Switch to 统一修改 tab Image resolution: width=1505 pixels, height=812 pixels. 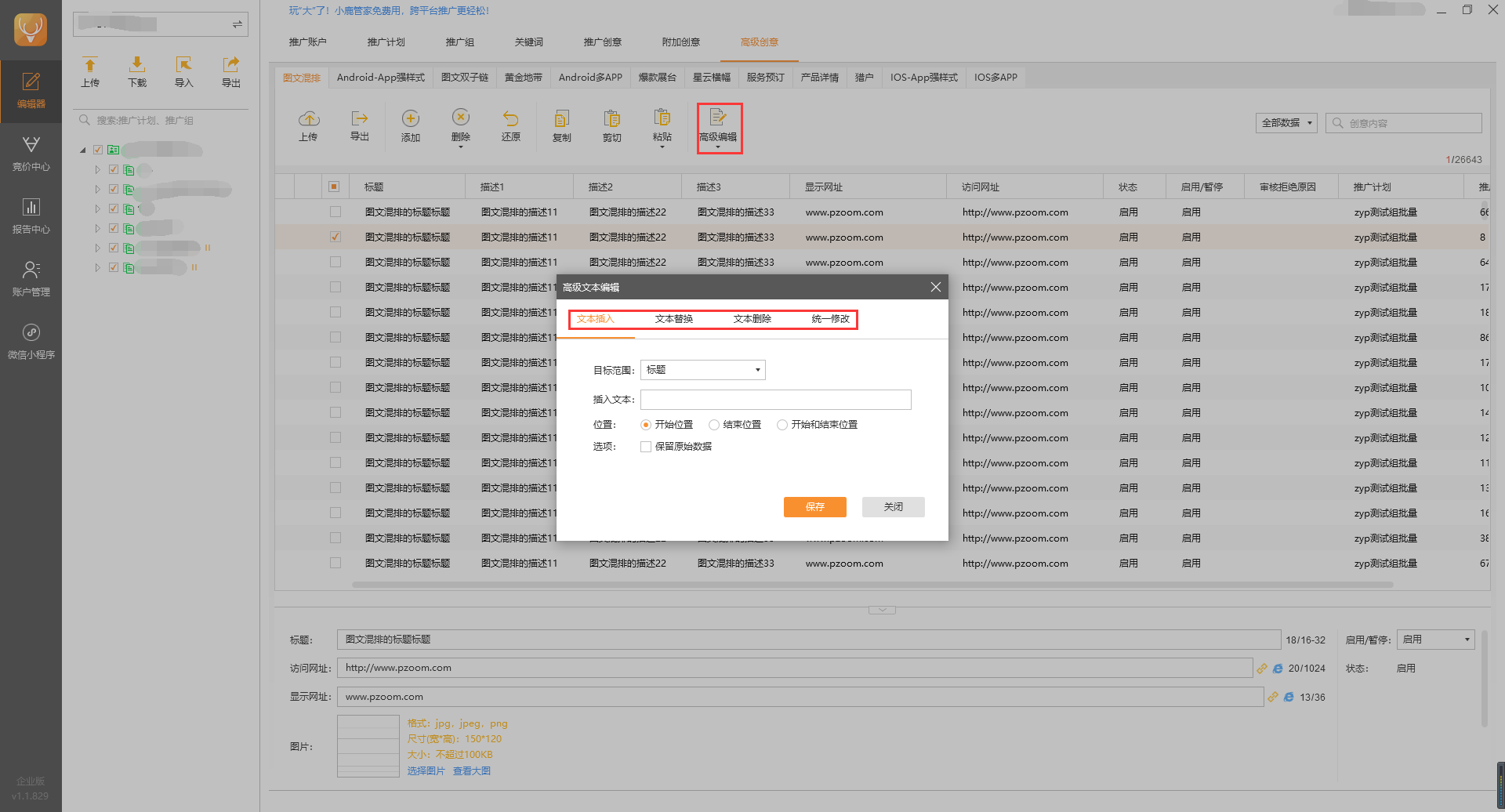pos(831,319)
